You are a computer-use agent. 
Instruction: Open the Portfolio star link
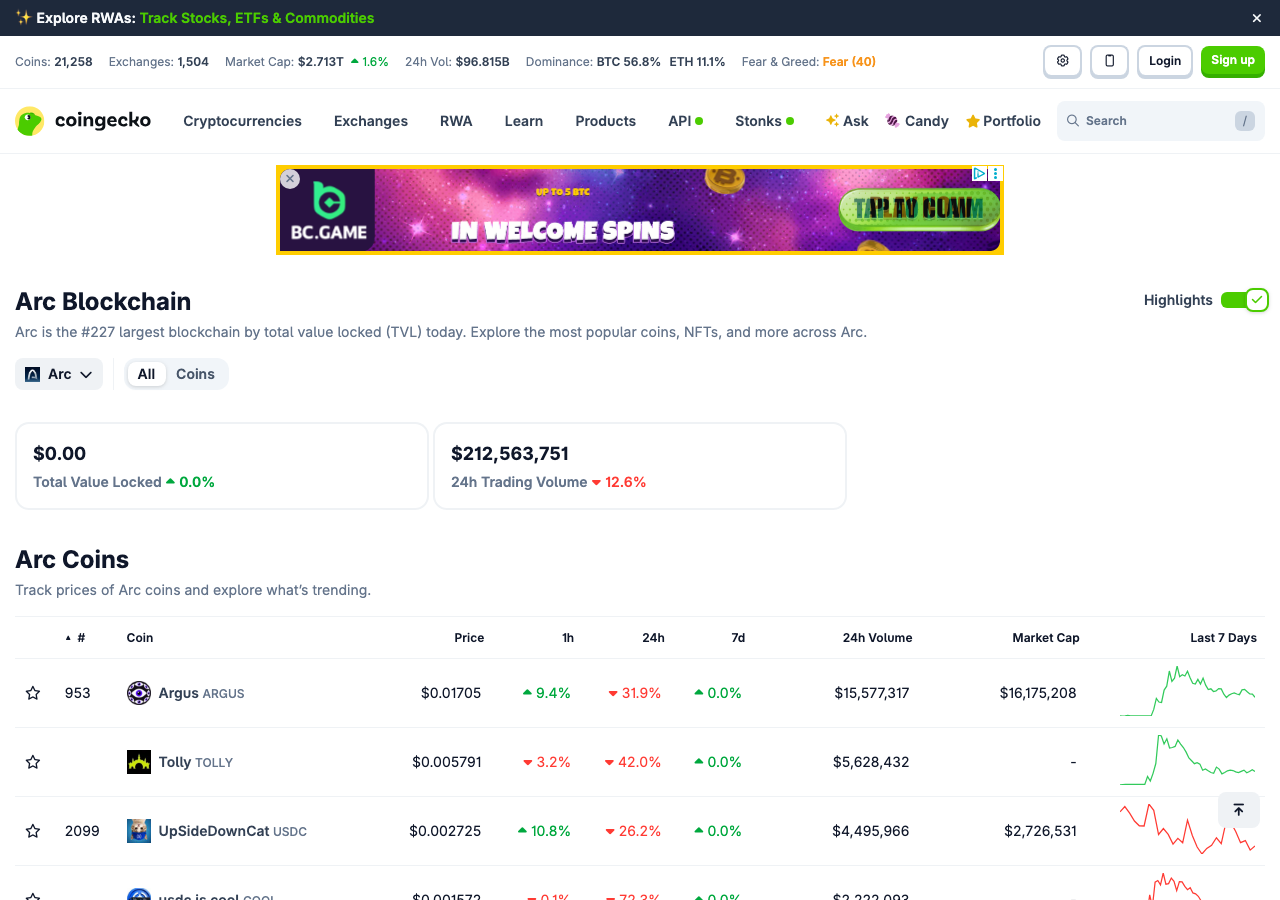coord(1003,121)
